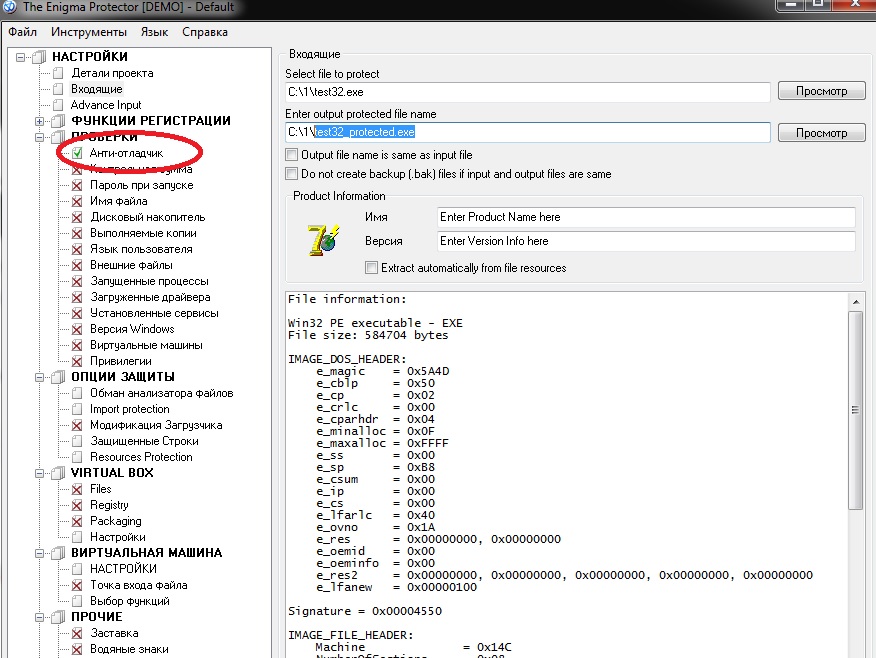876x658 pixels.
Task: Click the Выполняемые копии status icon
Action: 77,233
